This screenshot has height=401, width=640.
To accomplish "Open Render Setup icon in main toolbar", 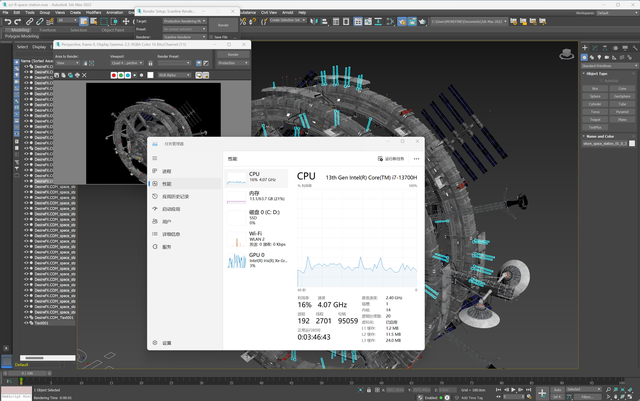I will coord(402,22).
